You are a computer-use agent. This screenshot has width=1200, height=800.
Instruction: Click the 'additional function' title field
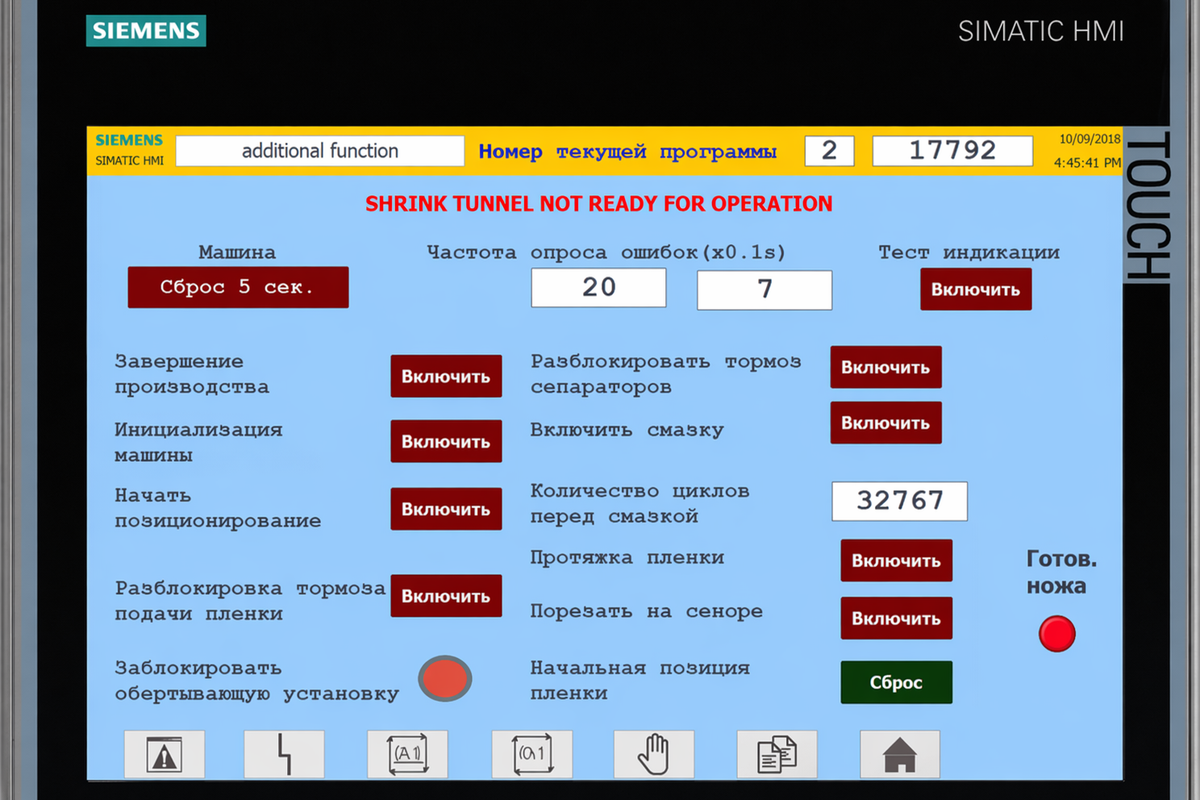coord(320,151)
